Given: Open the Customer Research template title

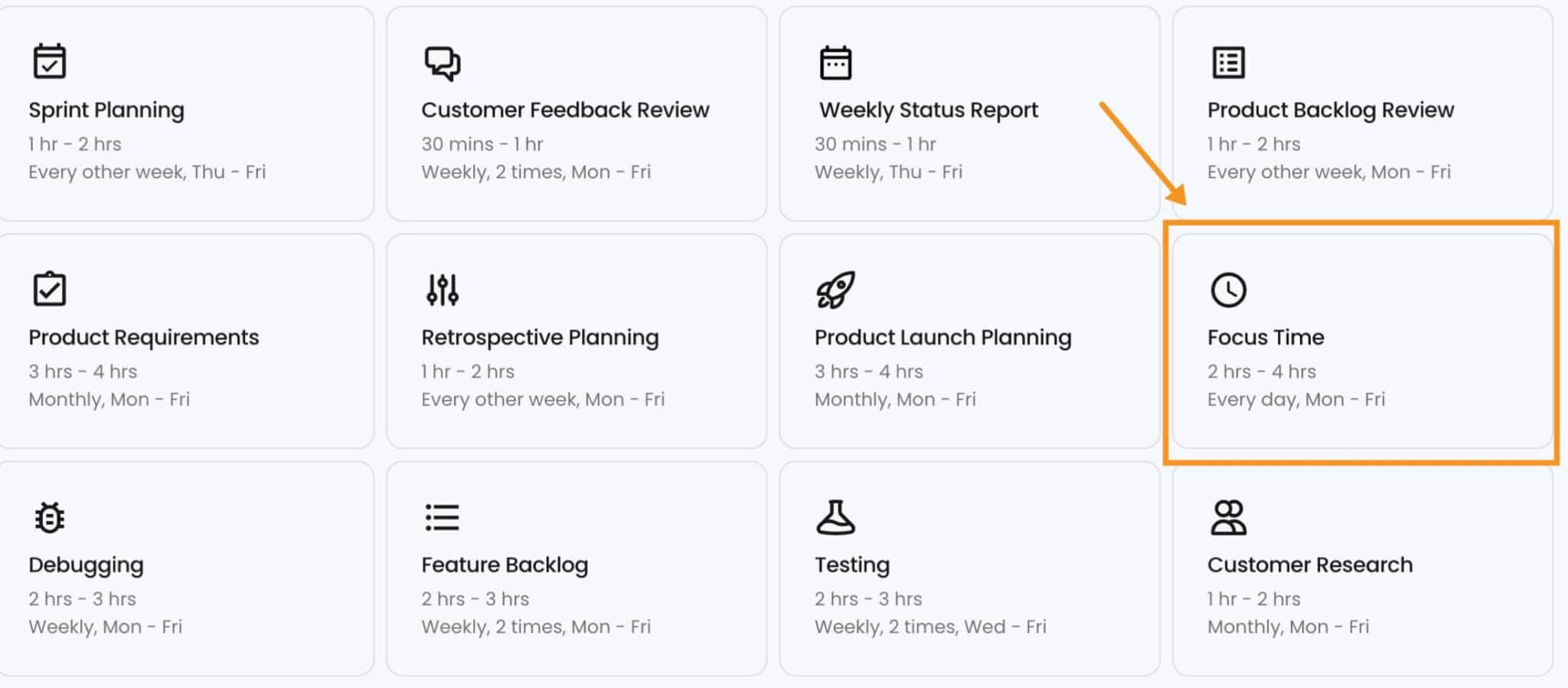Looking at the screenshot, I should point(1309,565).
